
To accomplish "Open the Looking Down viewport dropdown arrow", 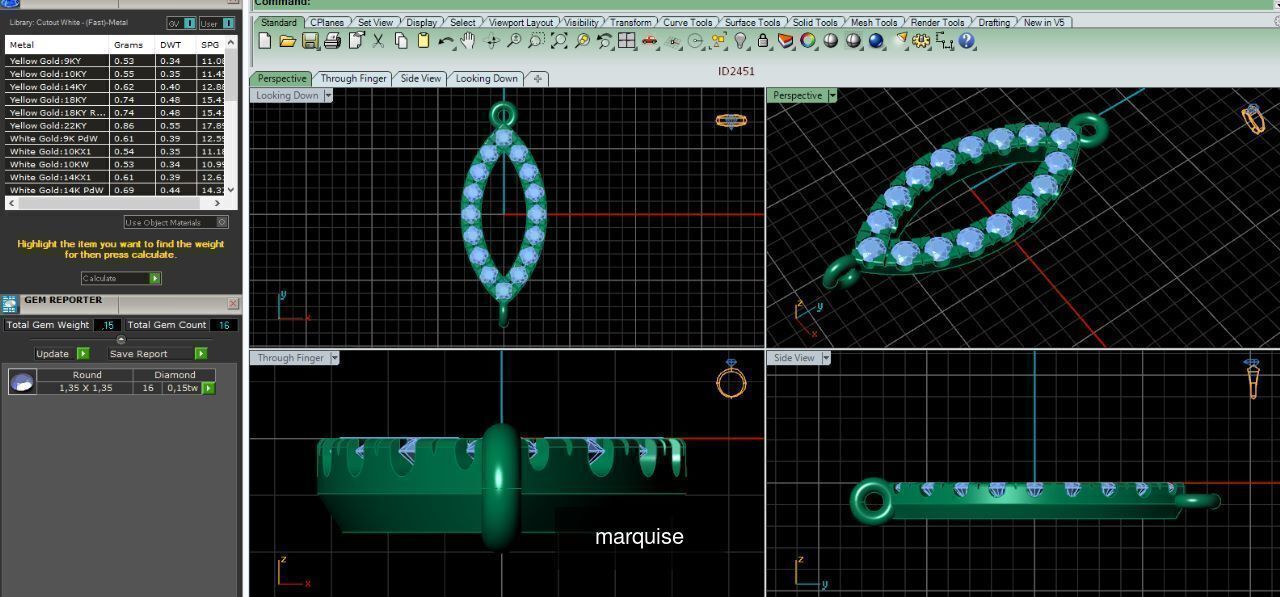I will point(328,96).
